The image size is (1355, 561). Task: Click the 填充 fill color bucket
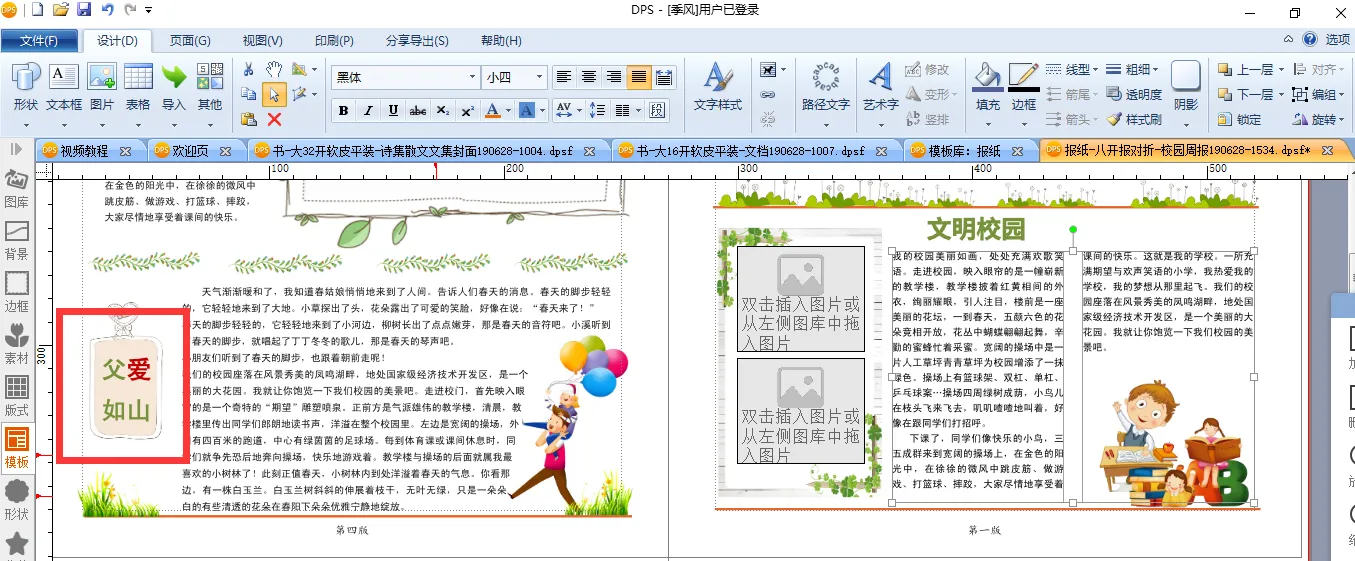987,87
